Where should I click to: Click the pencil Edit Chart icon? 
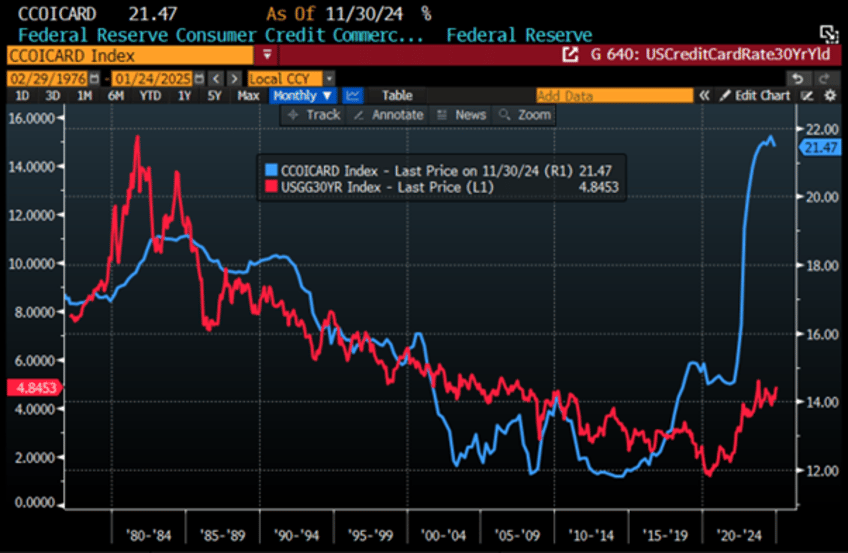tap(724, 96)
